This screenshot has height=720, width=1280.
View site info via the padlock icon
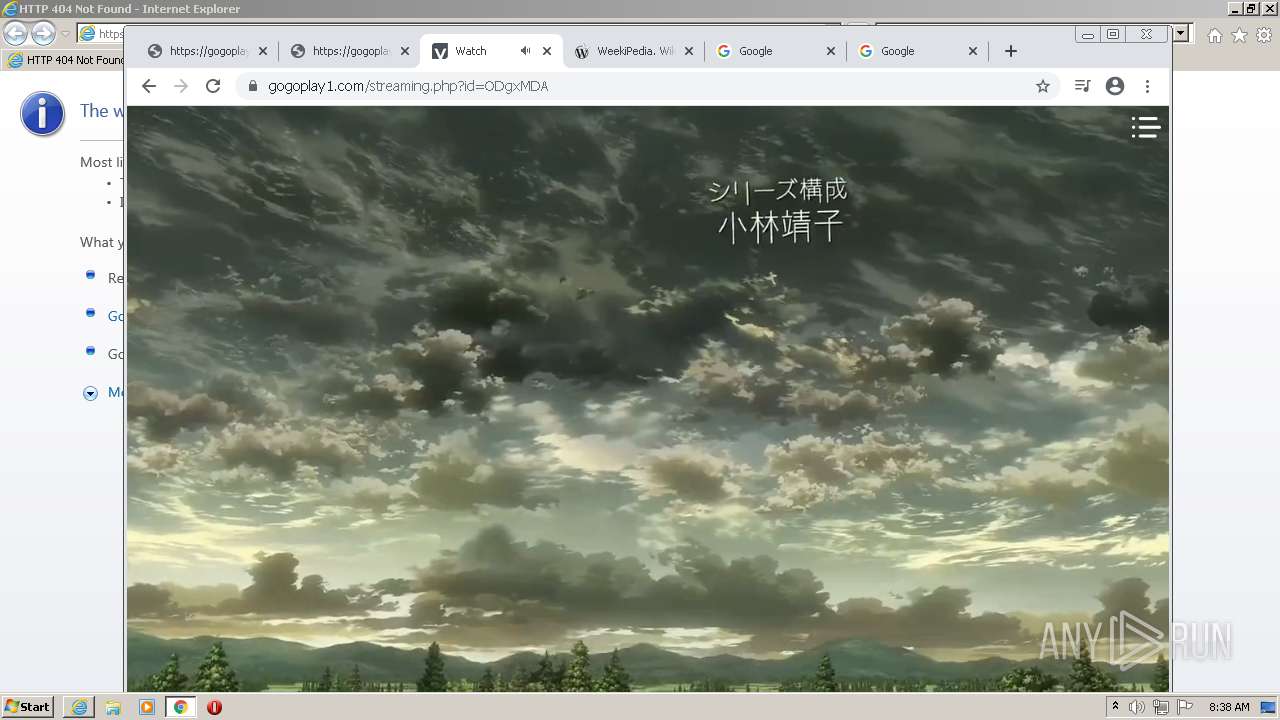pos(252,86)
